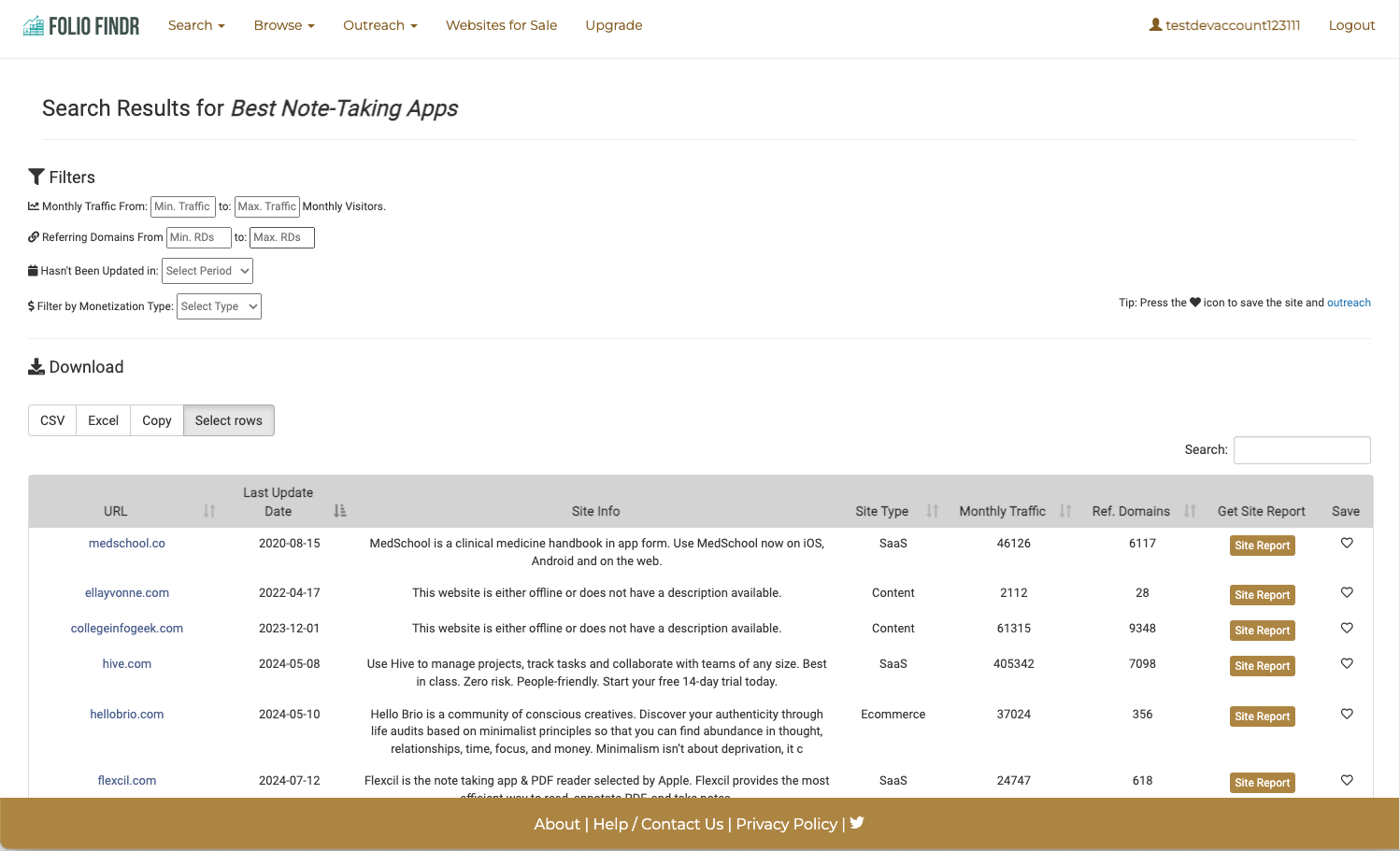Save flexcil.com with heart icon

1347,780
